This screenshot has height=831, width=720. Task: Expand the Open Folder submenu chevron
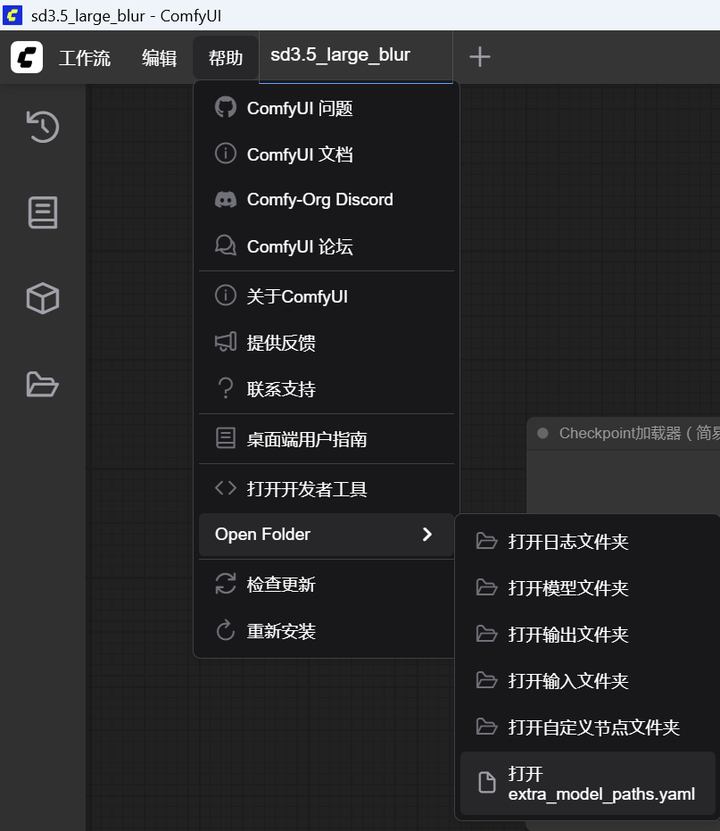click(427, 534)
